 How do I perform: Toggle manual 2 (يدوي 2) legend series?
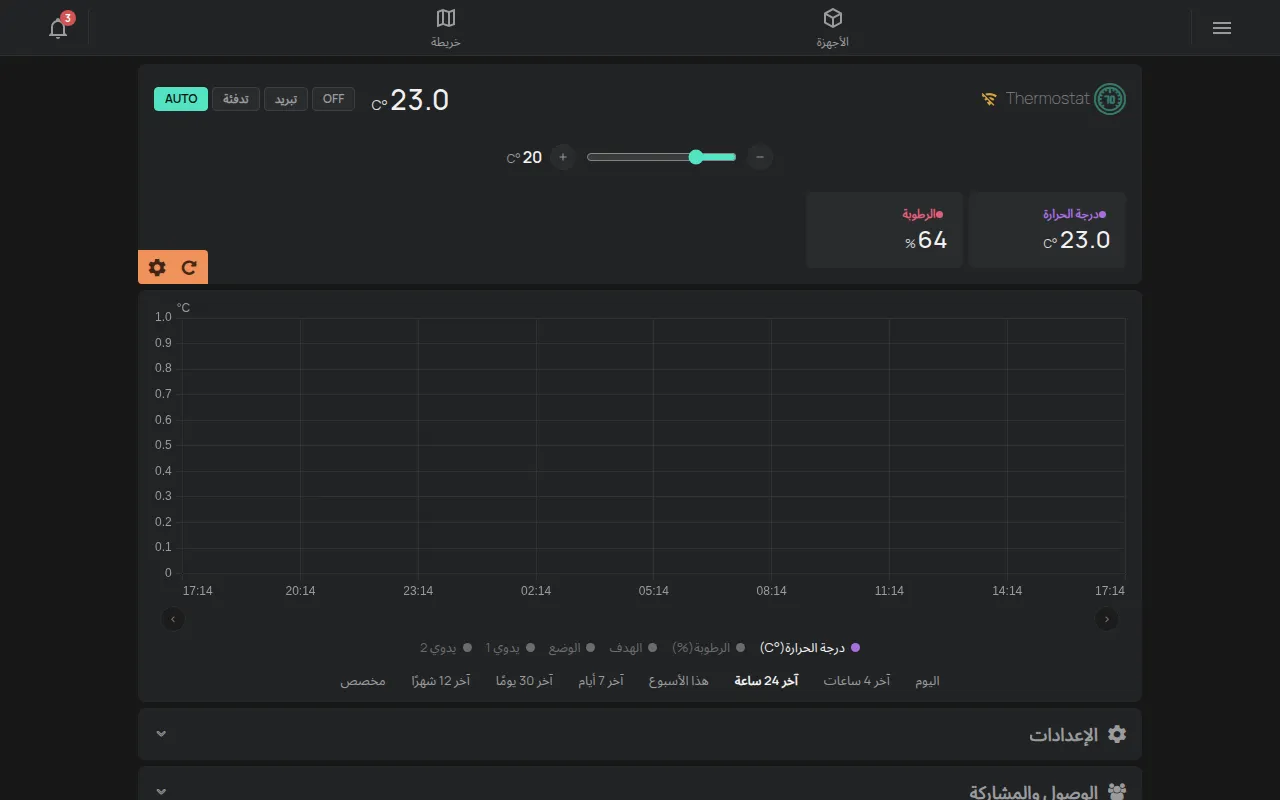coord(446,648)
